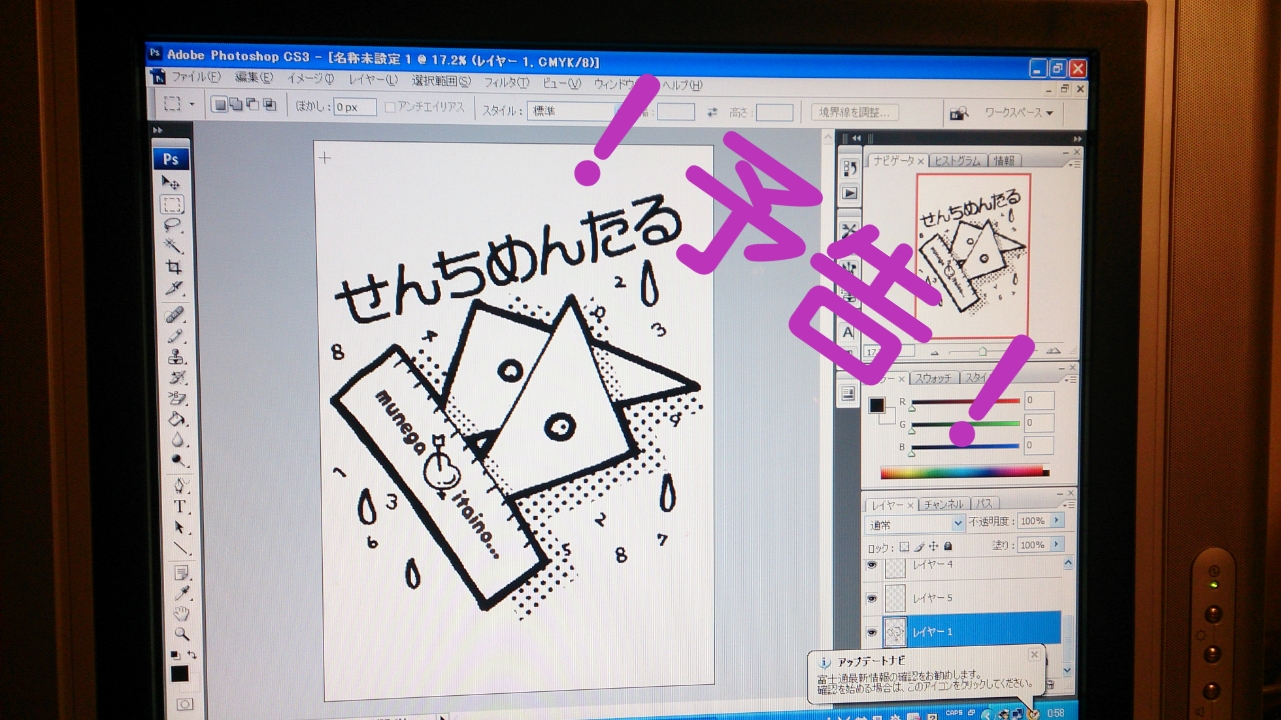Select the Zoom magnifier tool
1281x720 pixels.
(x=182, y=633)
